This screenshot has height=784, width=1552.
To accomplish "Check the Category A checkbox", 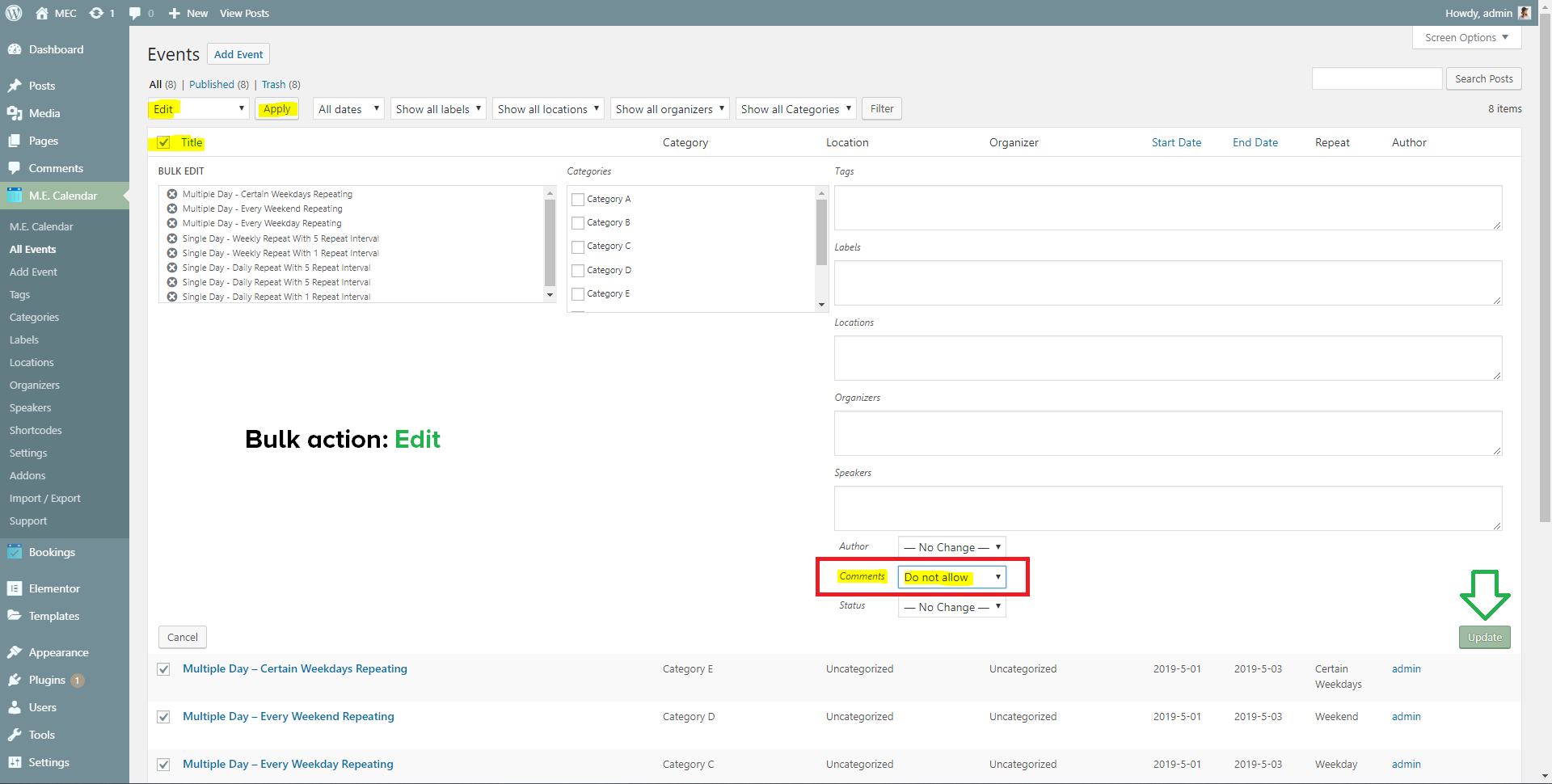I will pos(578,200).
